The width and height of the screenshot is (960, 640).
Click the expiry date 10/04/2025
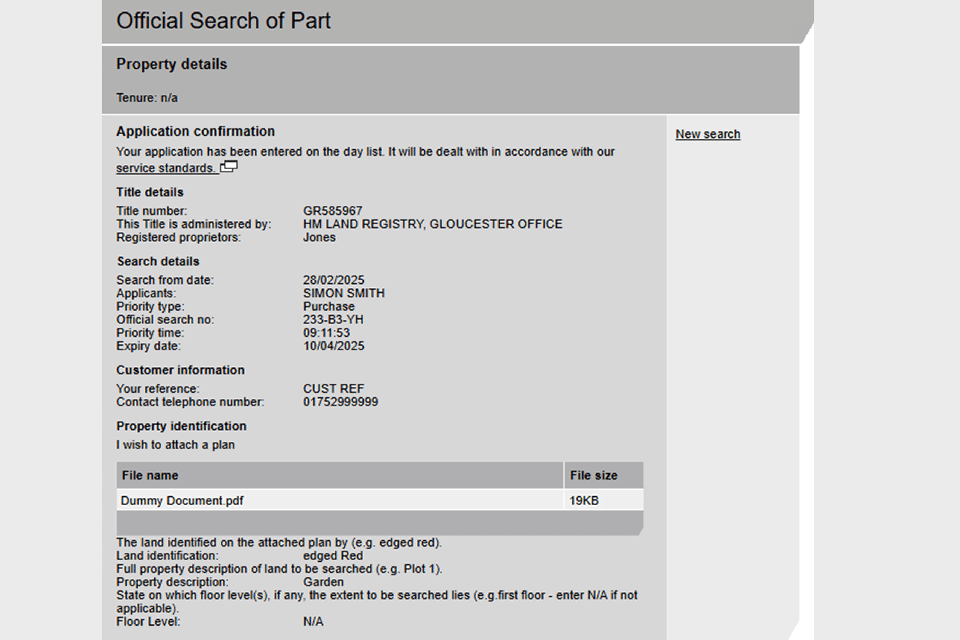click(x=333, y=346)
